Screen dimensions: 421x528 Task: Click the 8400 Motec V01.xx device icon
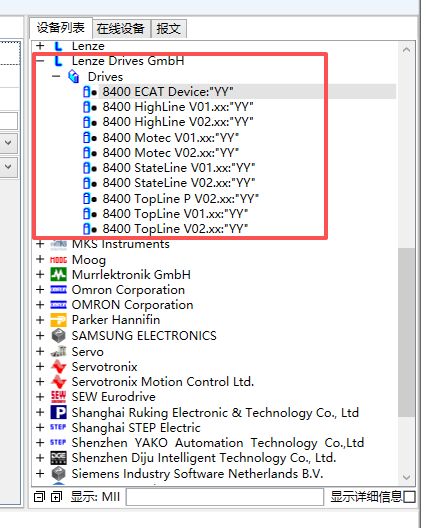pos(90,138)
